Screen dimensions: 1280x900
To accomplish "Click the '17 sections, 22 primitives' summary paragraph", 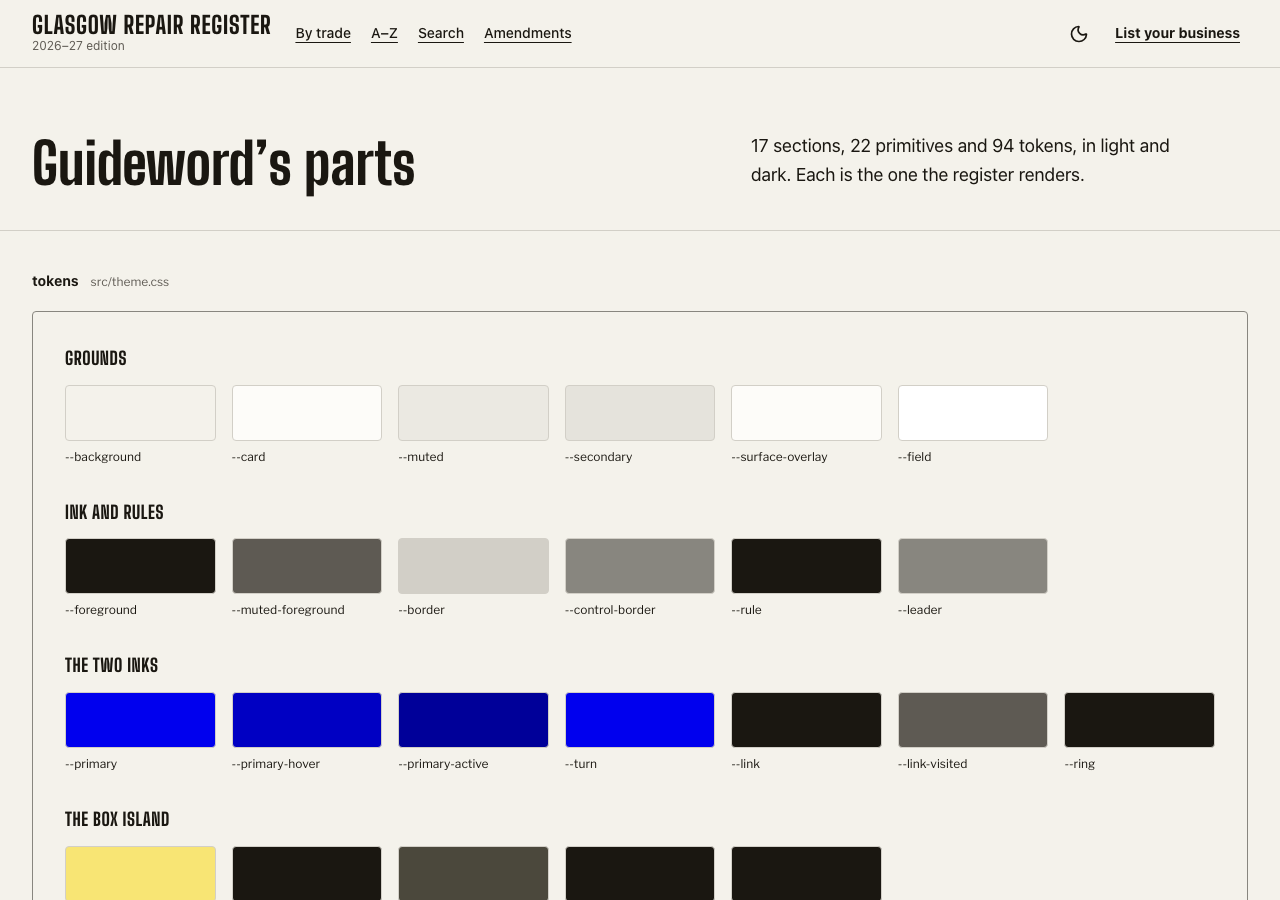I will click(x=960, y=160).
